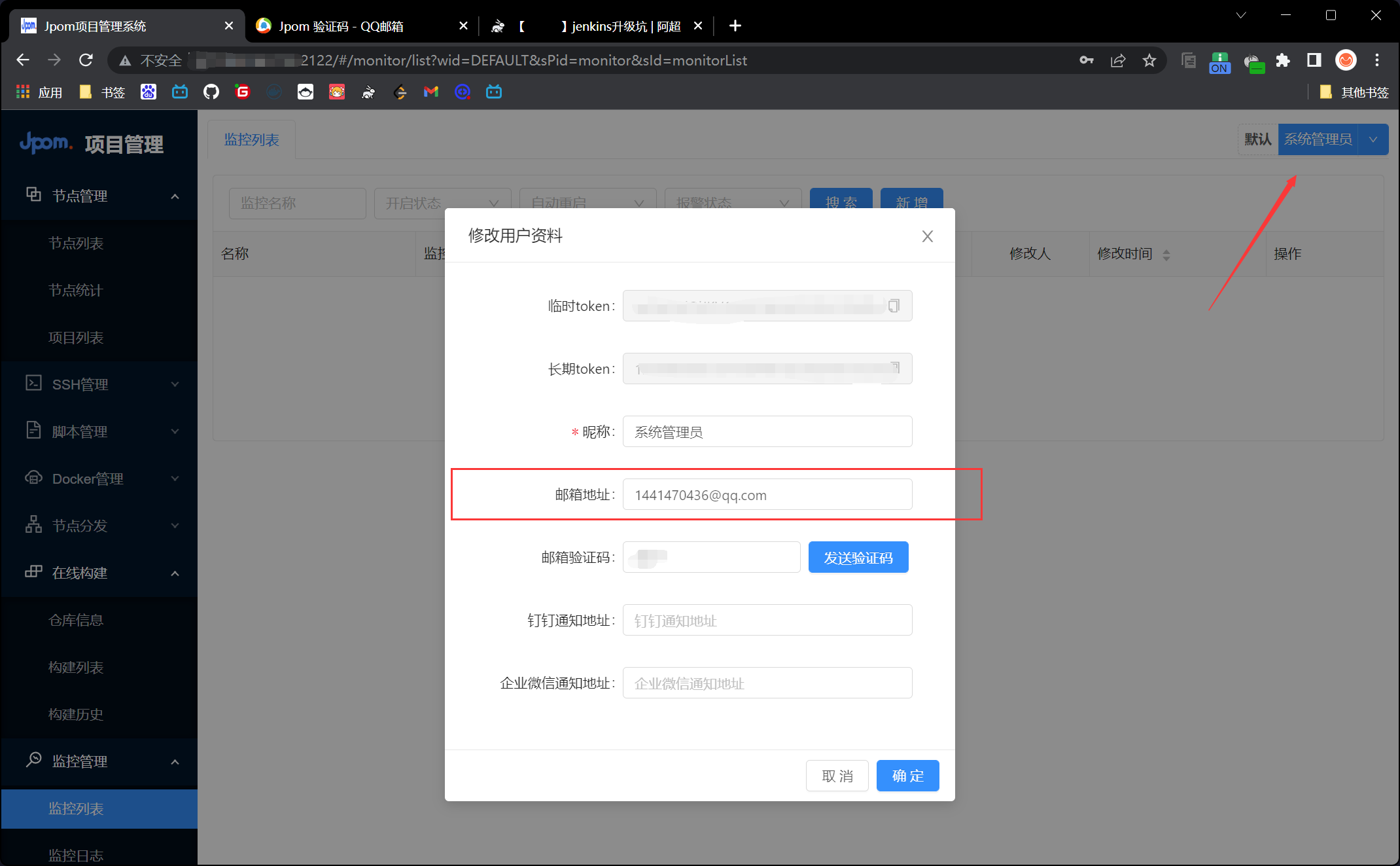Viewport: 1400px width, 866px height.
Task: Expand the SSH管理 sidebar menu
Action: (99, 384)
